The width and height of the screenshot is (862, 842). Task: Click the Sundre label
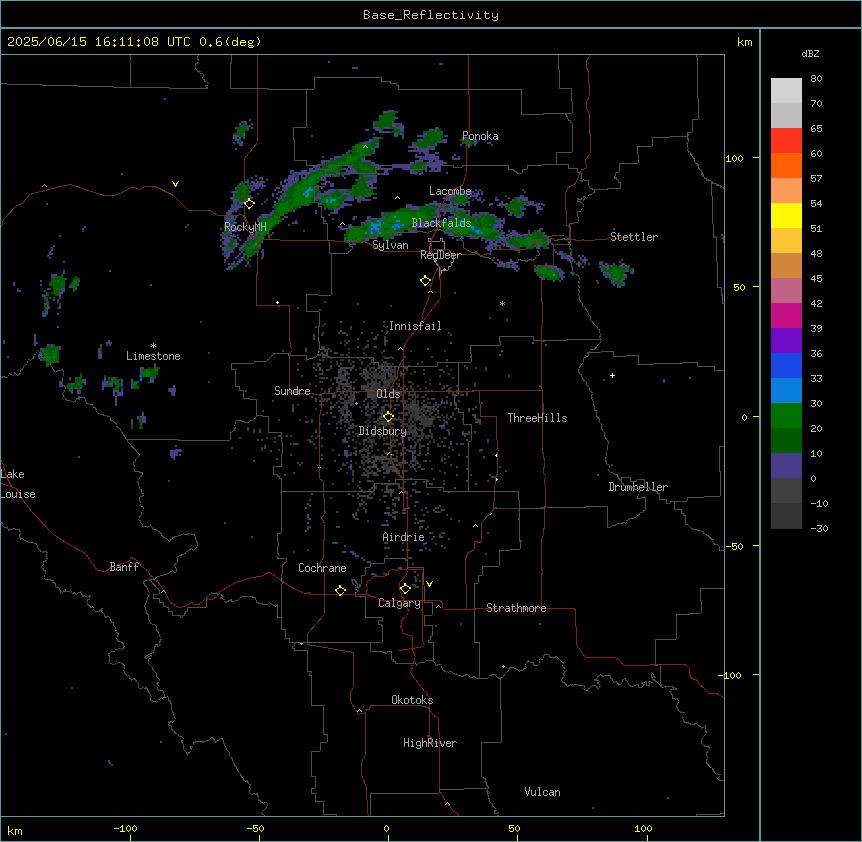292,391
